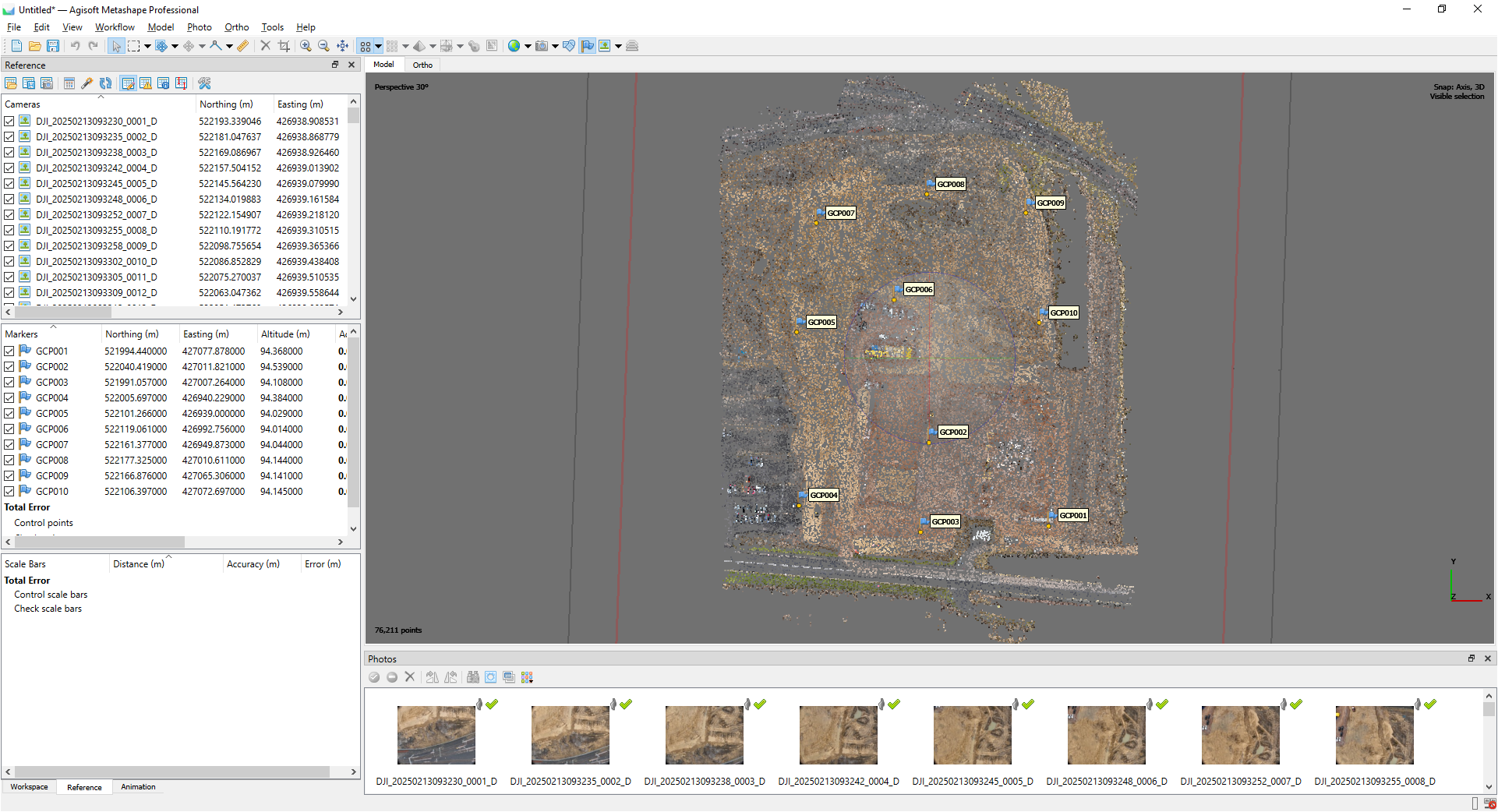Screen dimensions: 1498x812
Task: Activate the Rectangle selection tool
Action: pyautogui.click(x=134, y=46)
